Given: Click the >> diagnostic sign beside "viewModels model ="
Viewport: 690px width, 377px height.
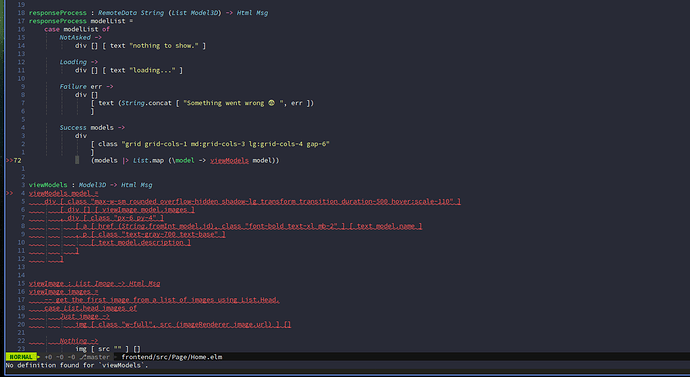Looking at the screenshot, I should 9,193.
